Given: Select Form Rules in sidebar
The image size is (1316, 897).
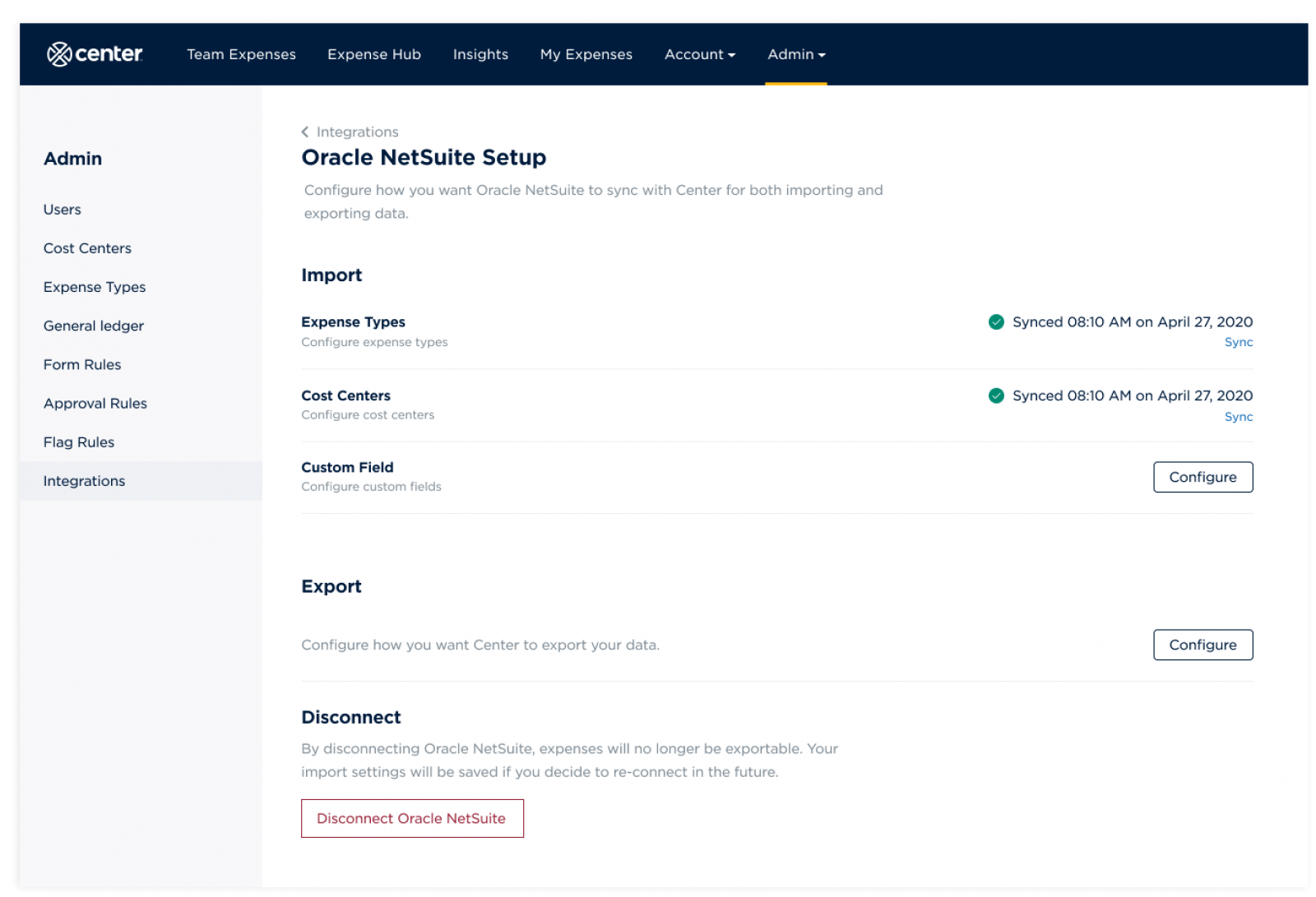Looking at the screenshot, I should pyautogui.click(x=82, y=364).
